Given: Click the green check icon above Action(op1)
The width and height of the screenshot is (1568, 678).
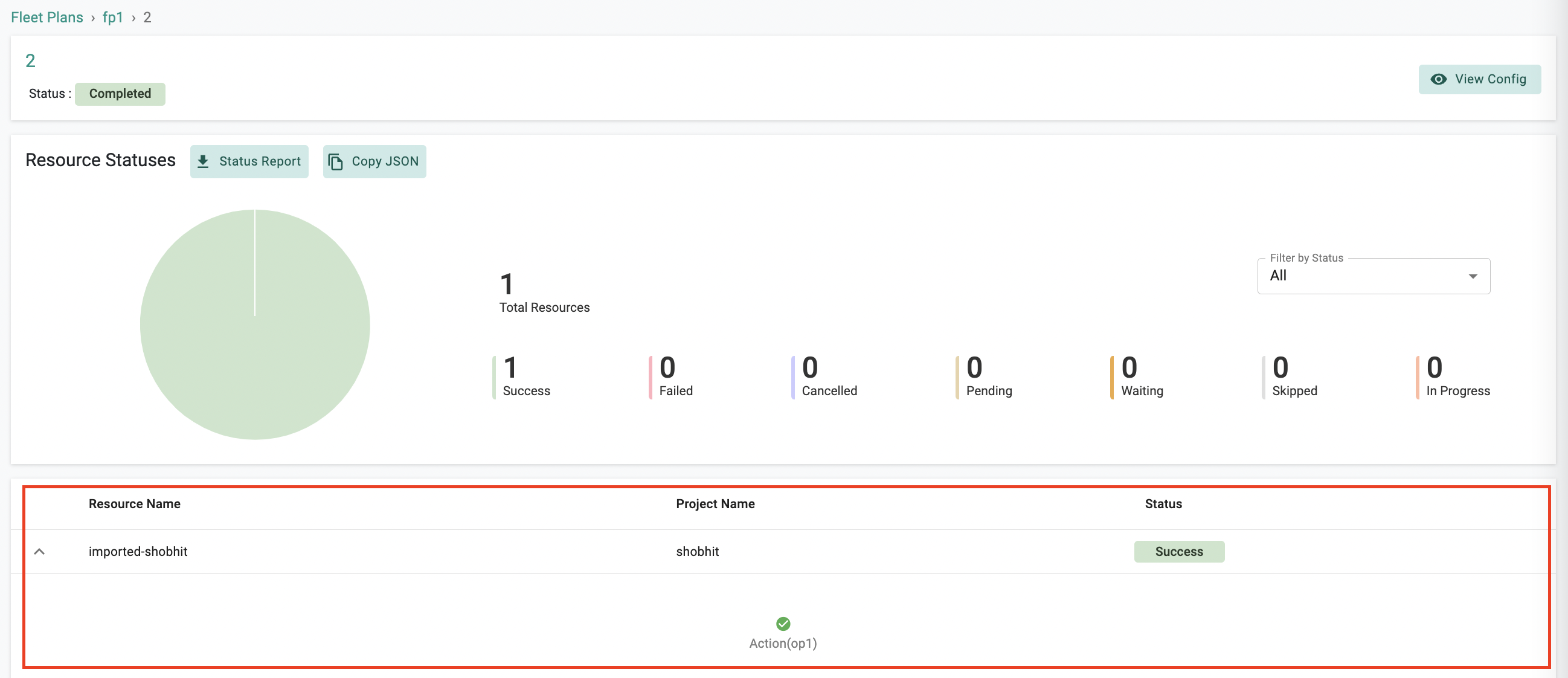Looking at the screenshot, I should point(783,623).
